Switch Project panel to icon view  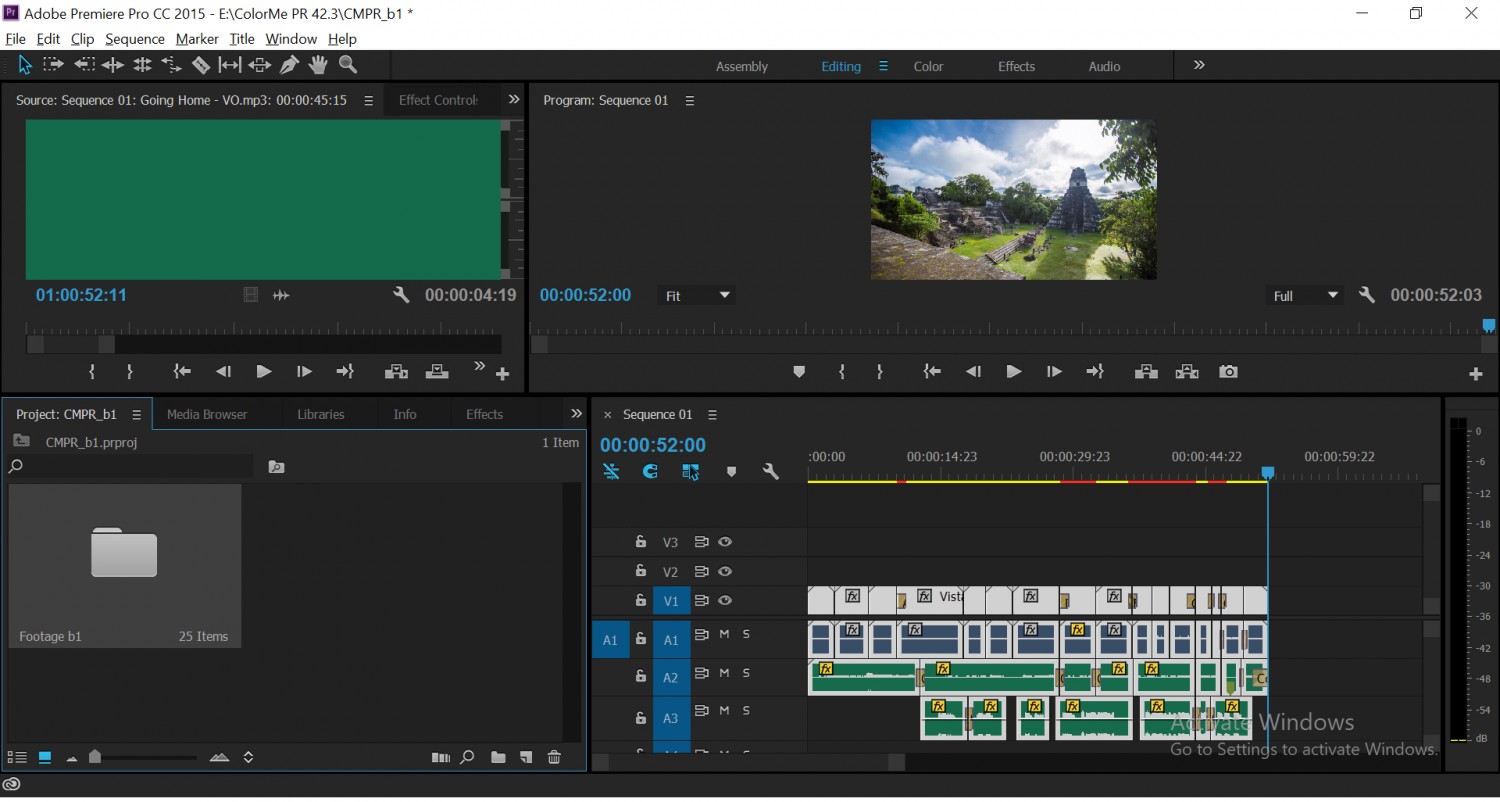[45, 758]
